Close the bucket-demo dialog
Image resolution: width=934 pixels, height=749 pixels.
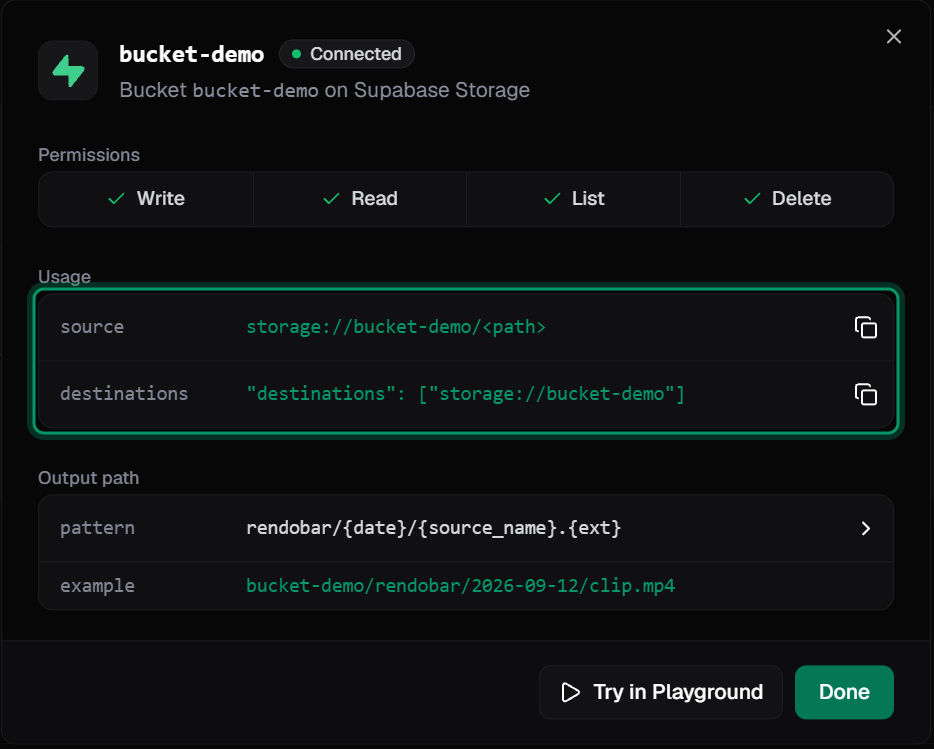(x=893, y=36)
